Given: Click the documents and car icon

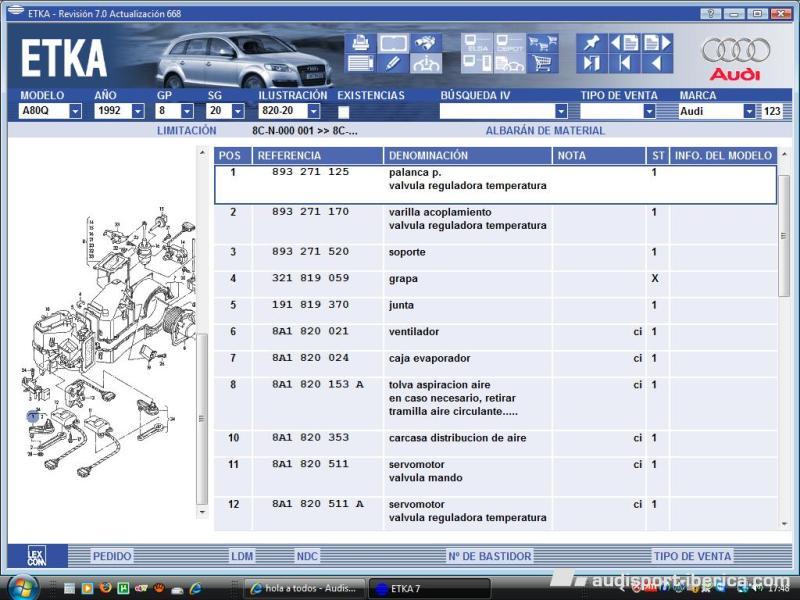Looking at the screenshot, I should pyautogui.click(x=509, y=64).
